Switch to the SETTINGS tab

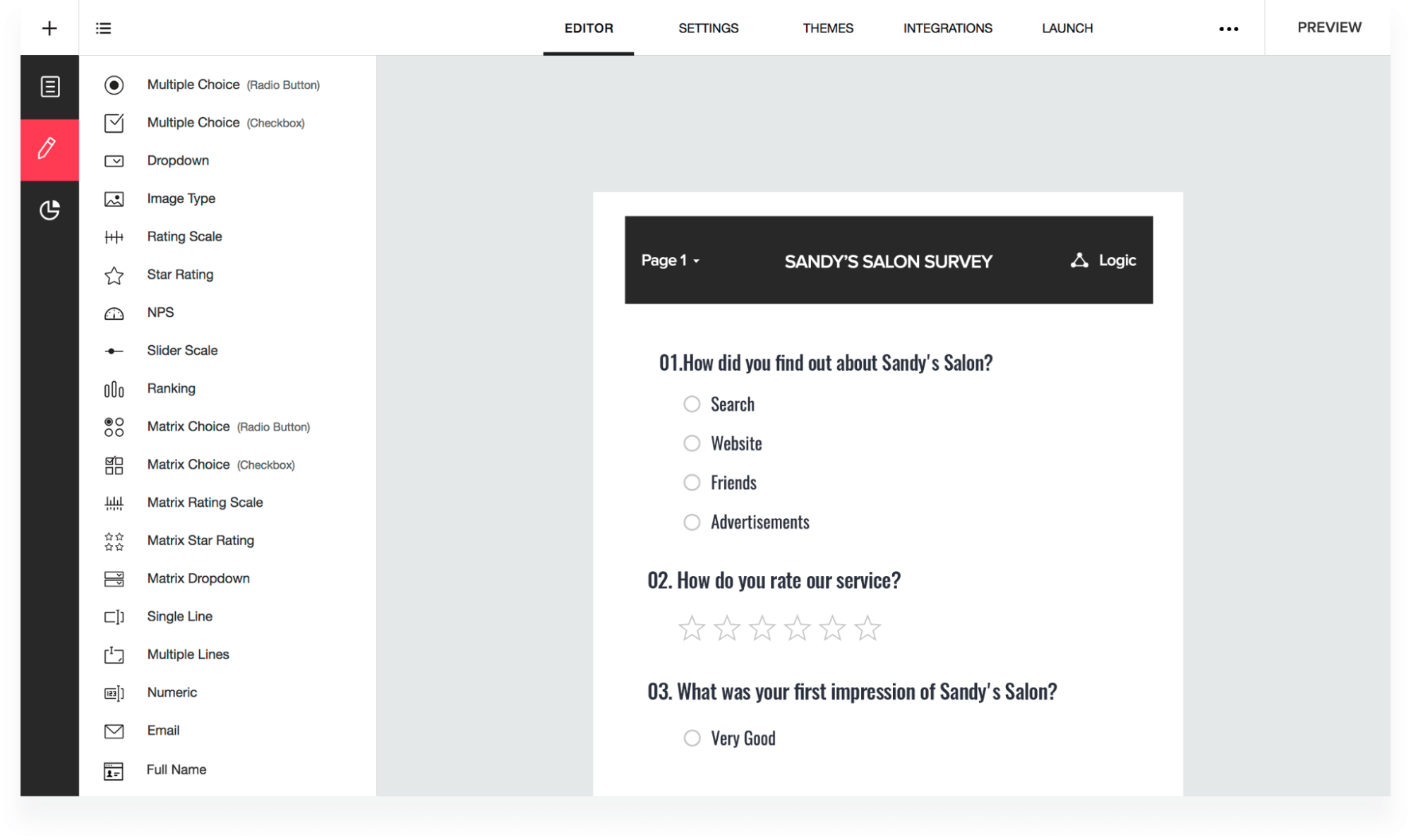[x=707, y=27]
